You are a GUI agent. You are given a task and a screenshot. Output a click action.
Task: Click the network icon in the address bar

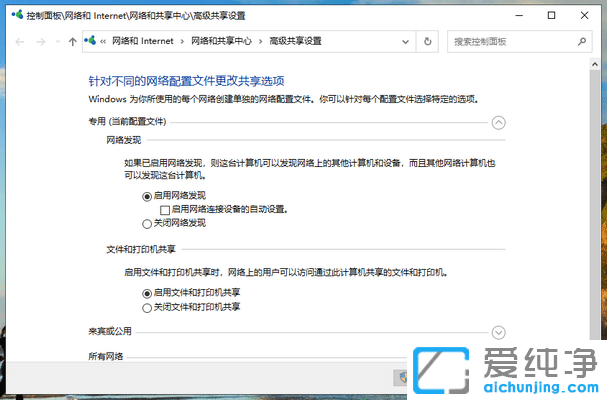coord(91,41)
